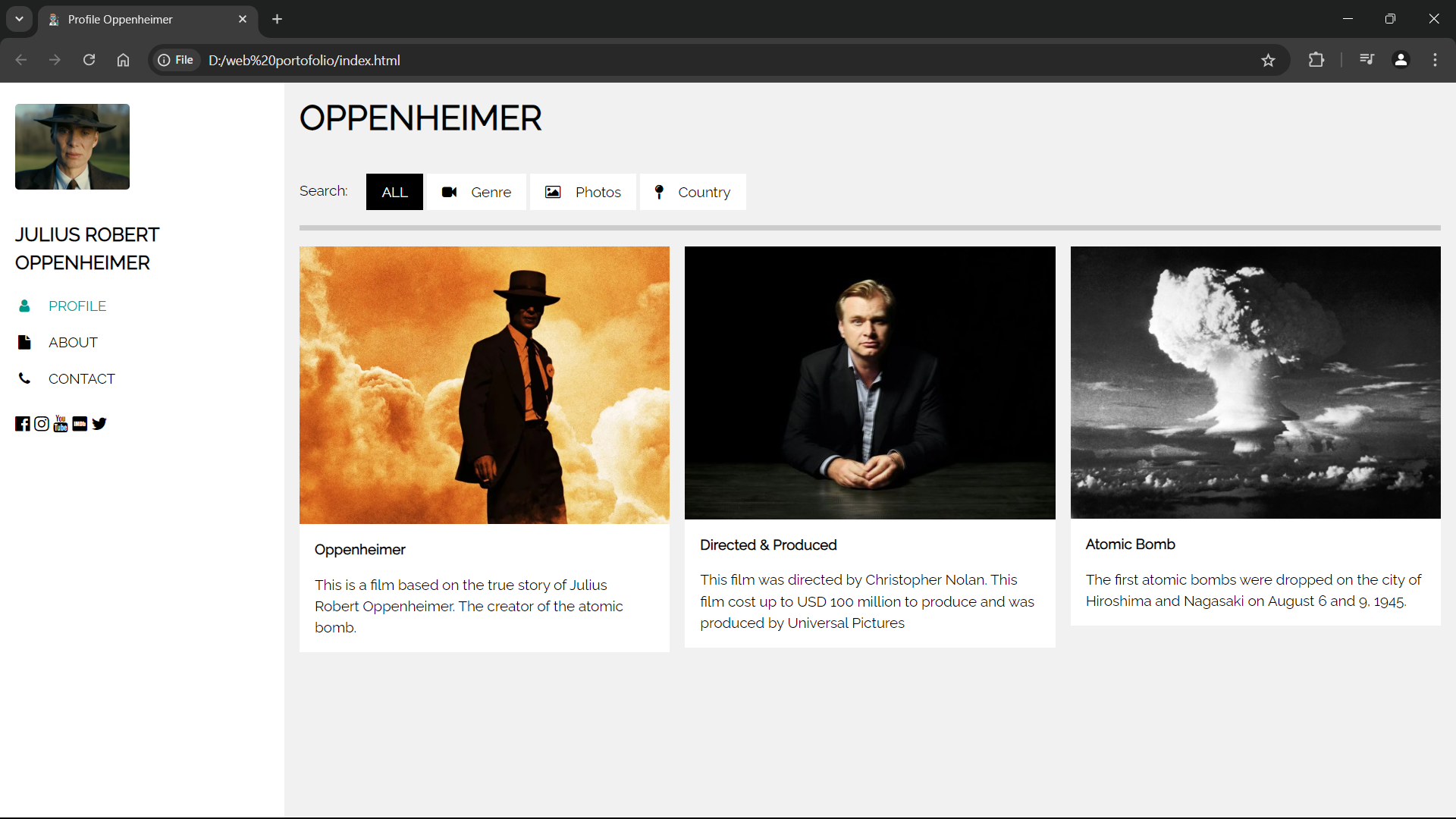The height and width of the screenshot is (819, 1456).
Task: Open the Facebook social icon
Action: (x=23, y=424)
